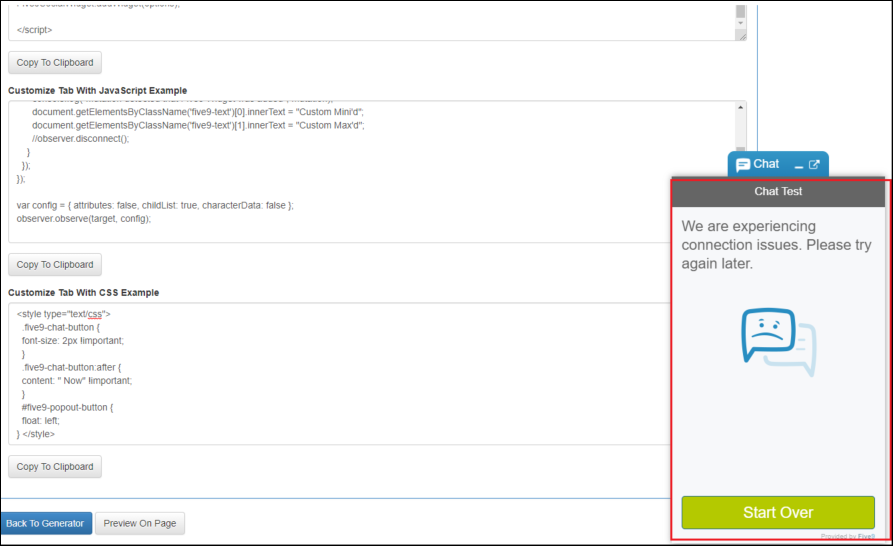The height and width of the screenshot is (546, 893).
Task: Copy the JavaScript example to clipboard
Action: click(55, 265)
